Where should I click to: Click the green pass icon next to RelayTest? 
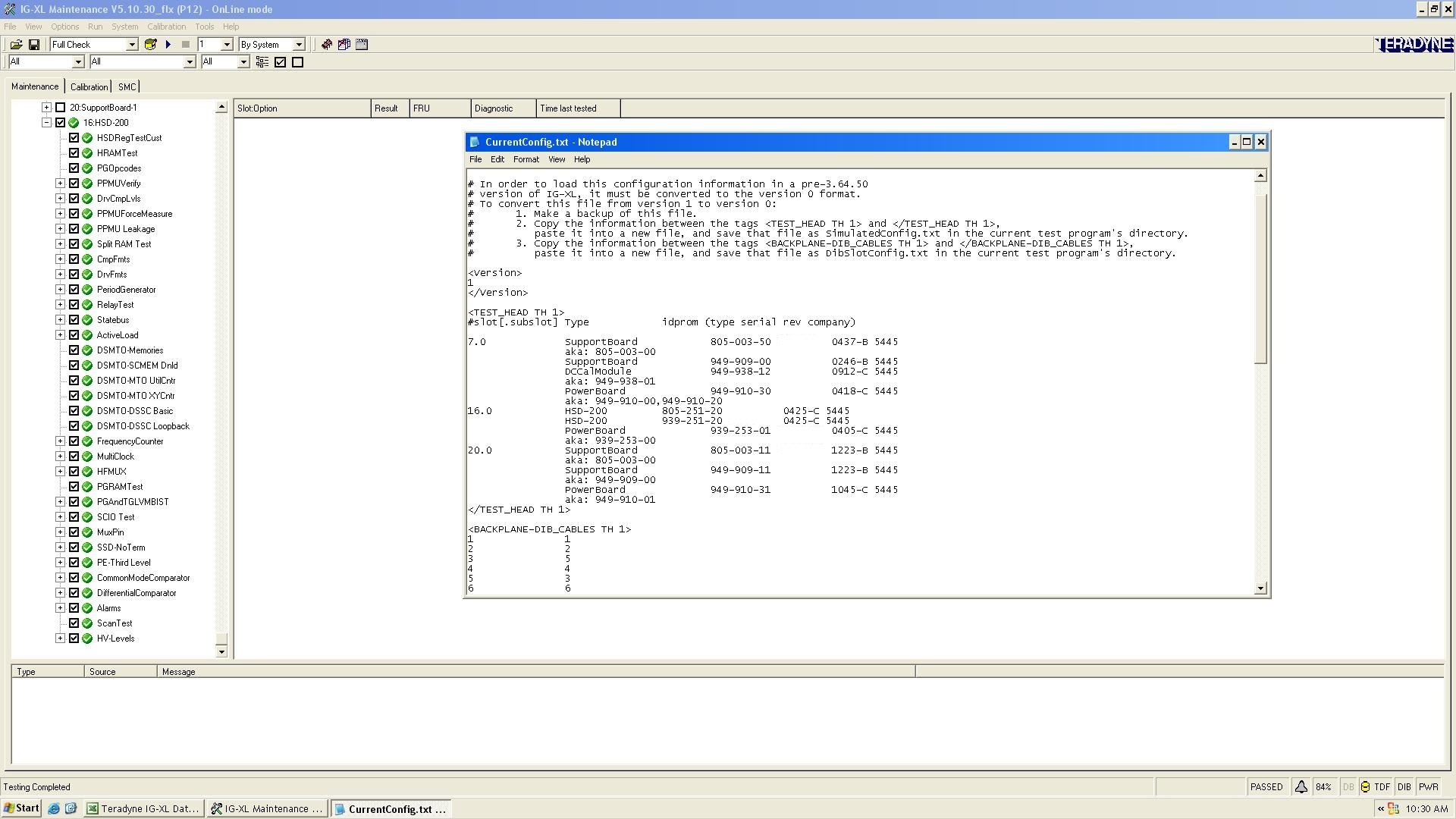87,305
